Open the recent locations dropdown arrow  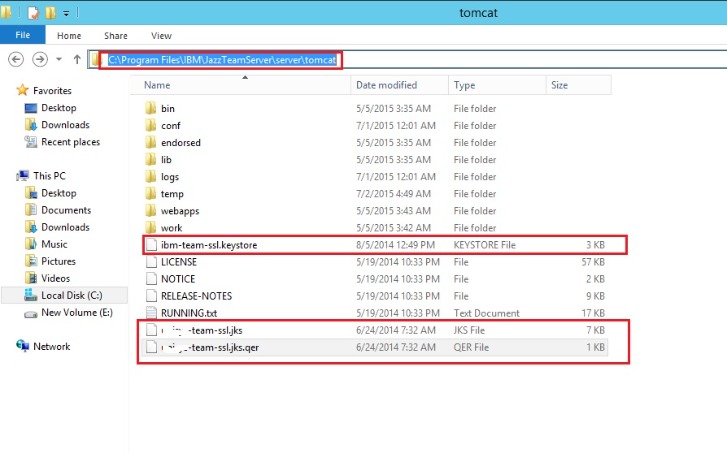(60, 60)
